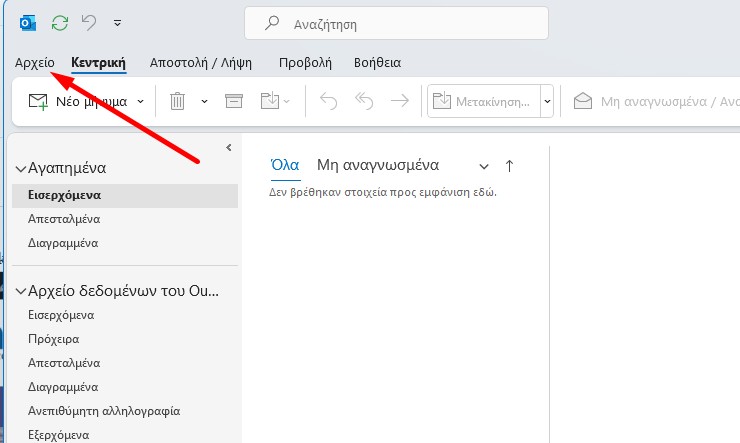Open the Αρχείο menu
Image resolution: width=740 pixels, height=443 pixels.
point(35,62)
